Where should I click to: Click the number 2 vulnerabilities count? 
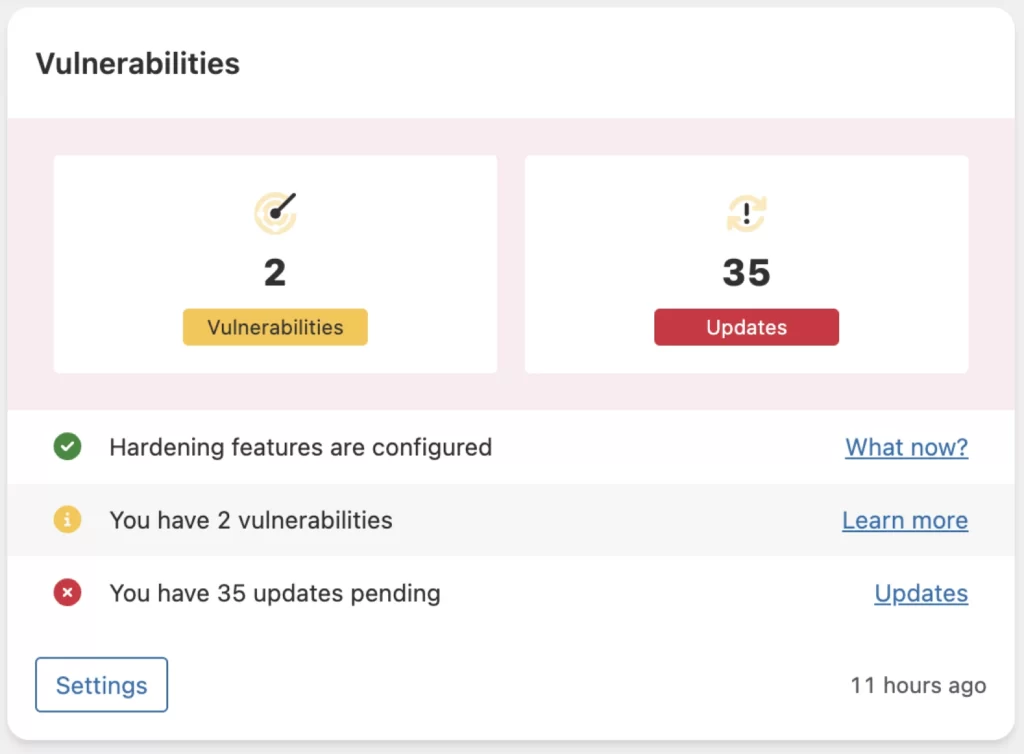click(275, 272)
